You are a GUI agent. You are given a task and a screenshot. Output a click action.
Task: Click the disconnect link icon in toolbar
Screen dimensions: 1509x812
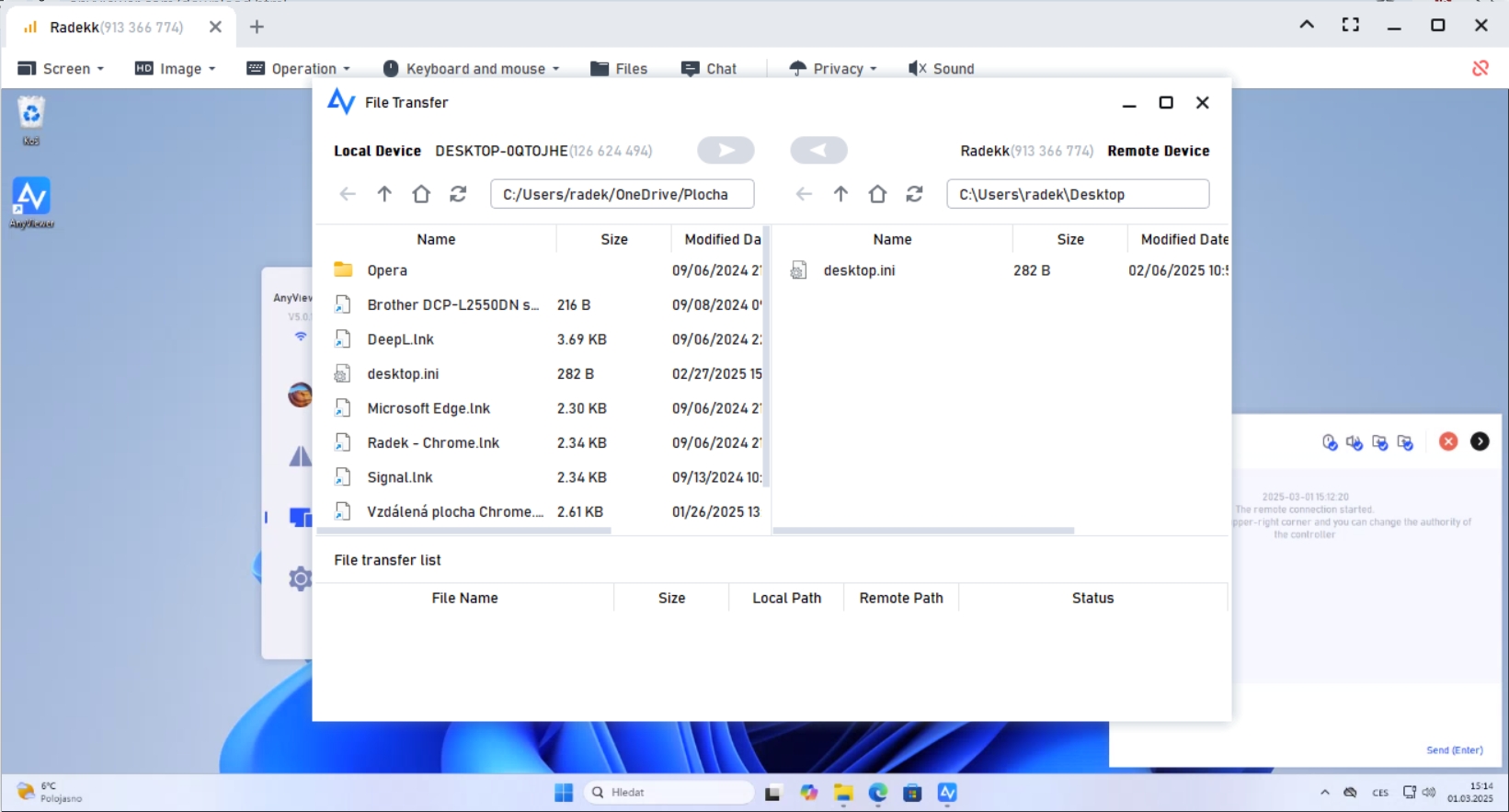(x=1480, y=68)
